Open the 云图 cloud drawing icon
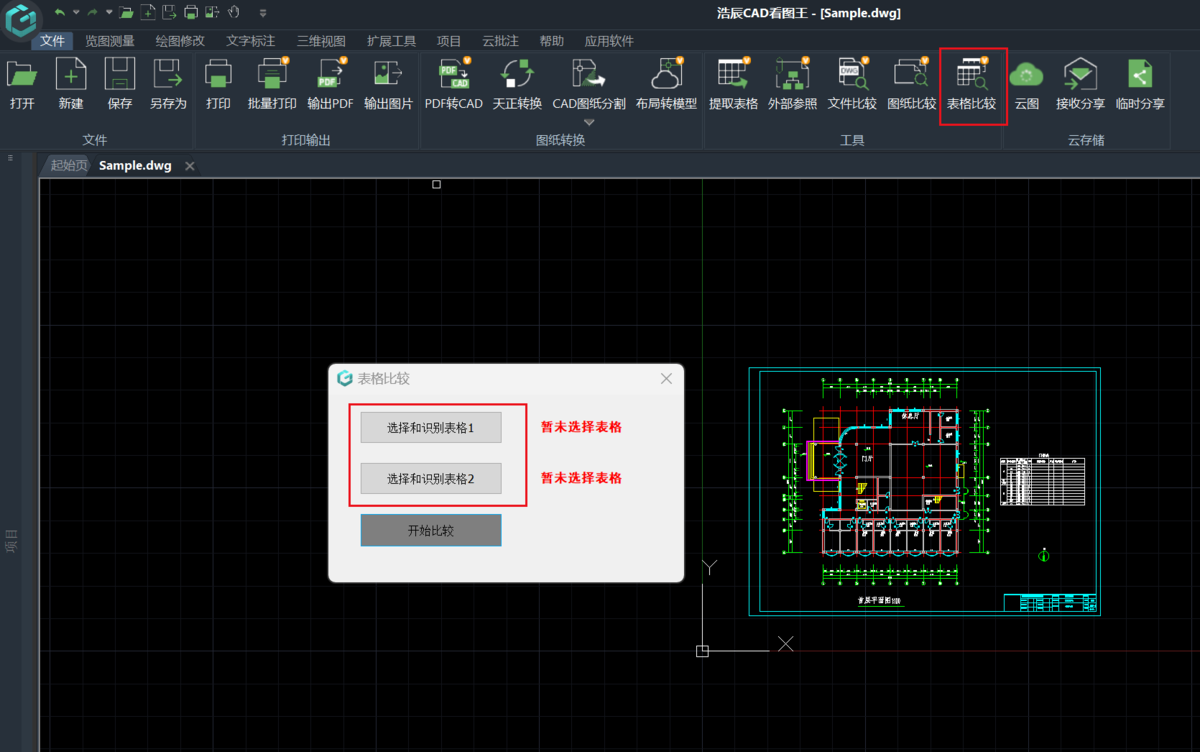Image resolution: width=1200 pixels, height=752 pixels. click(x=1026, y=83)
